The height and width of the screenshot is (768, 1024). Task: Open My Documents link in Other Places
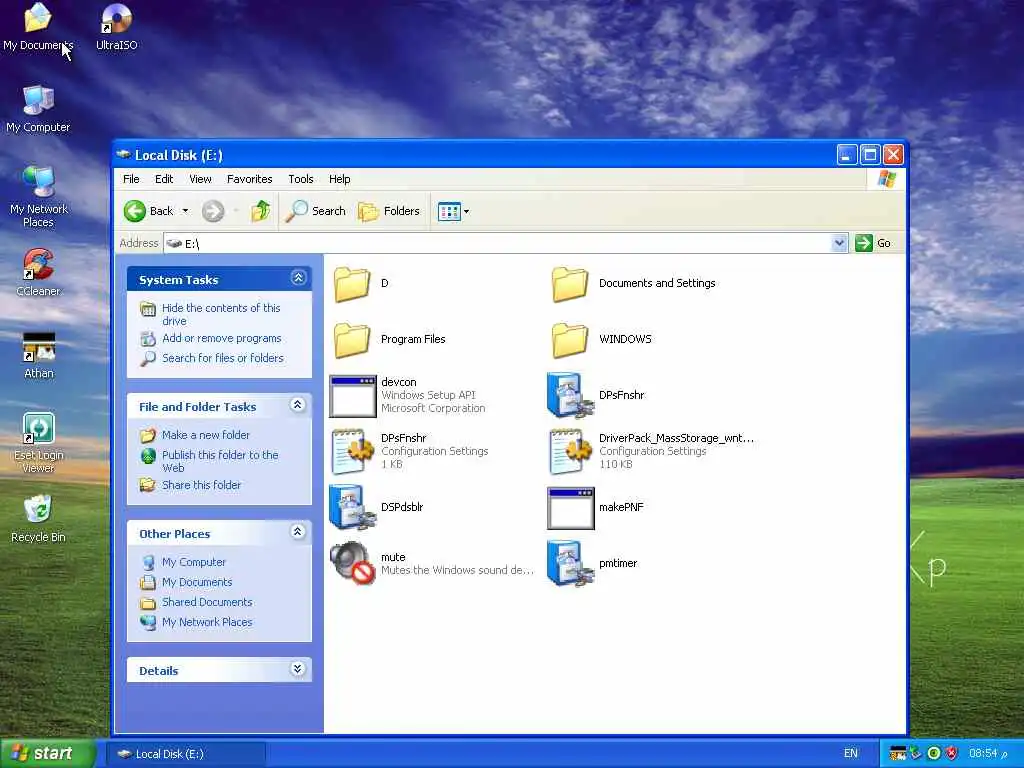197,583
